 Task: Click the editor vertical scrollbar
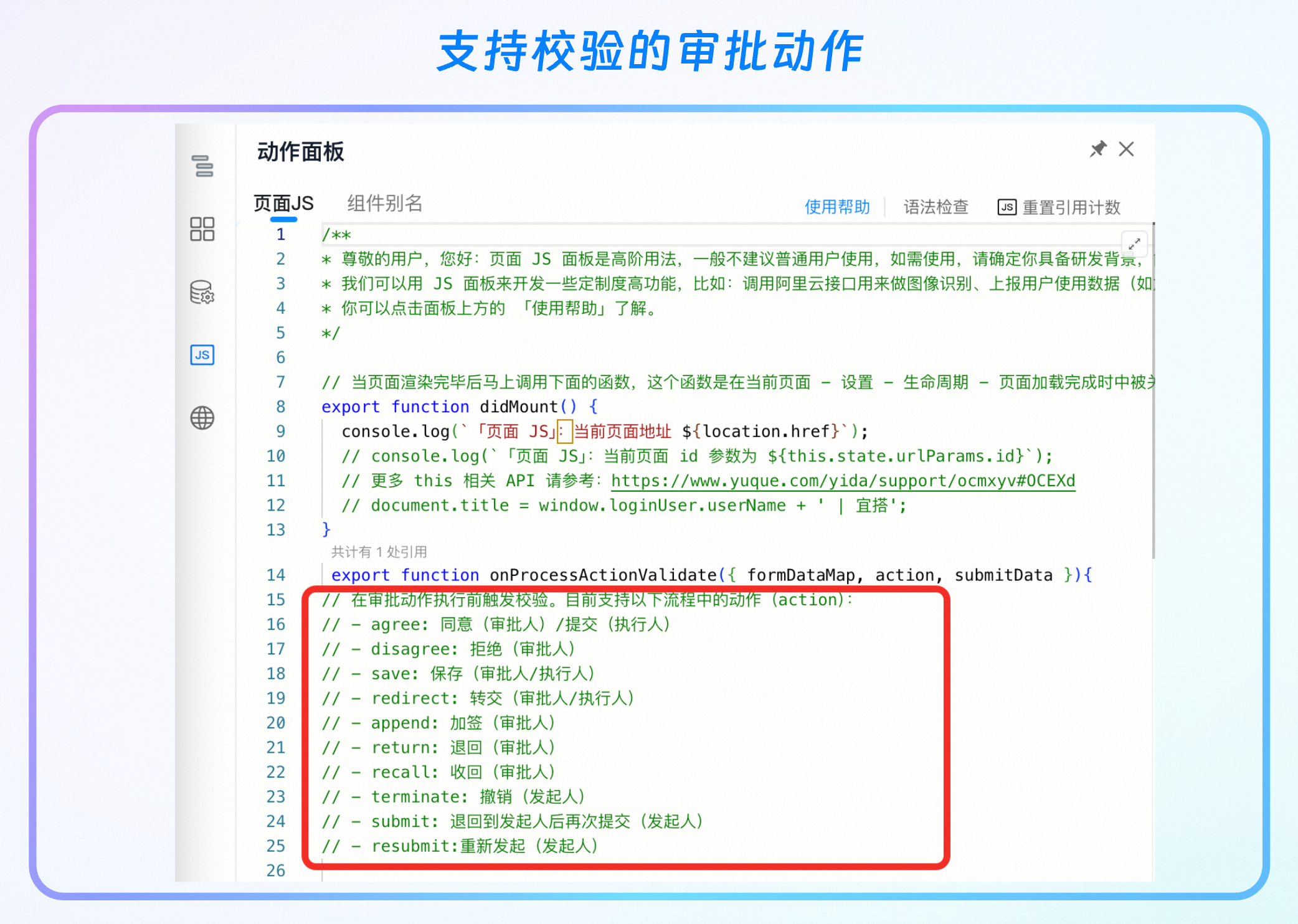(1153, 390)
